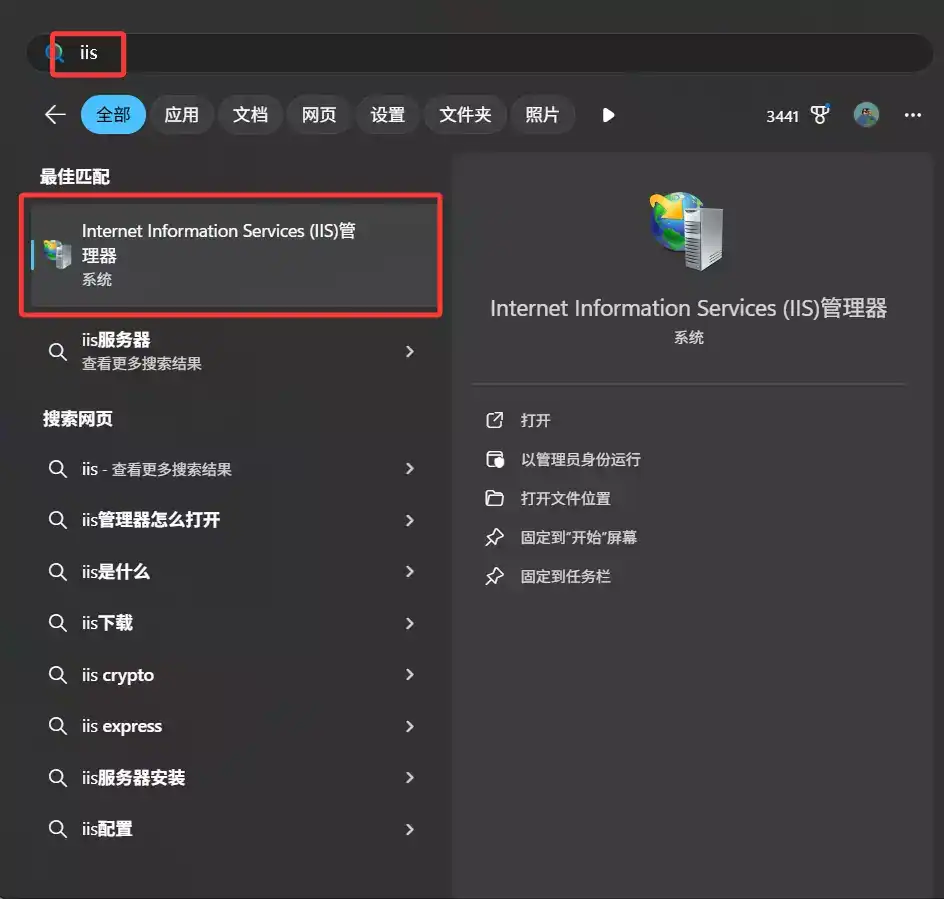Expand chevron for iis crypto
Viewport: 944px width, 899px height.
coord(410,674)
